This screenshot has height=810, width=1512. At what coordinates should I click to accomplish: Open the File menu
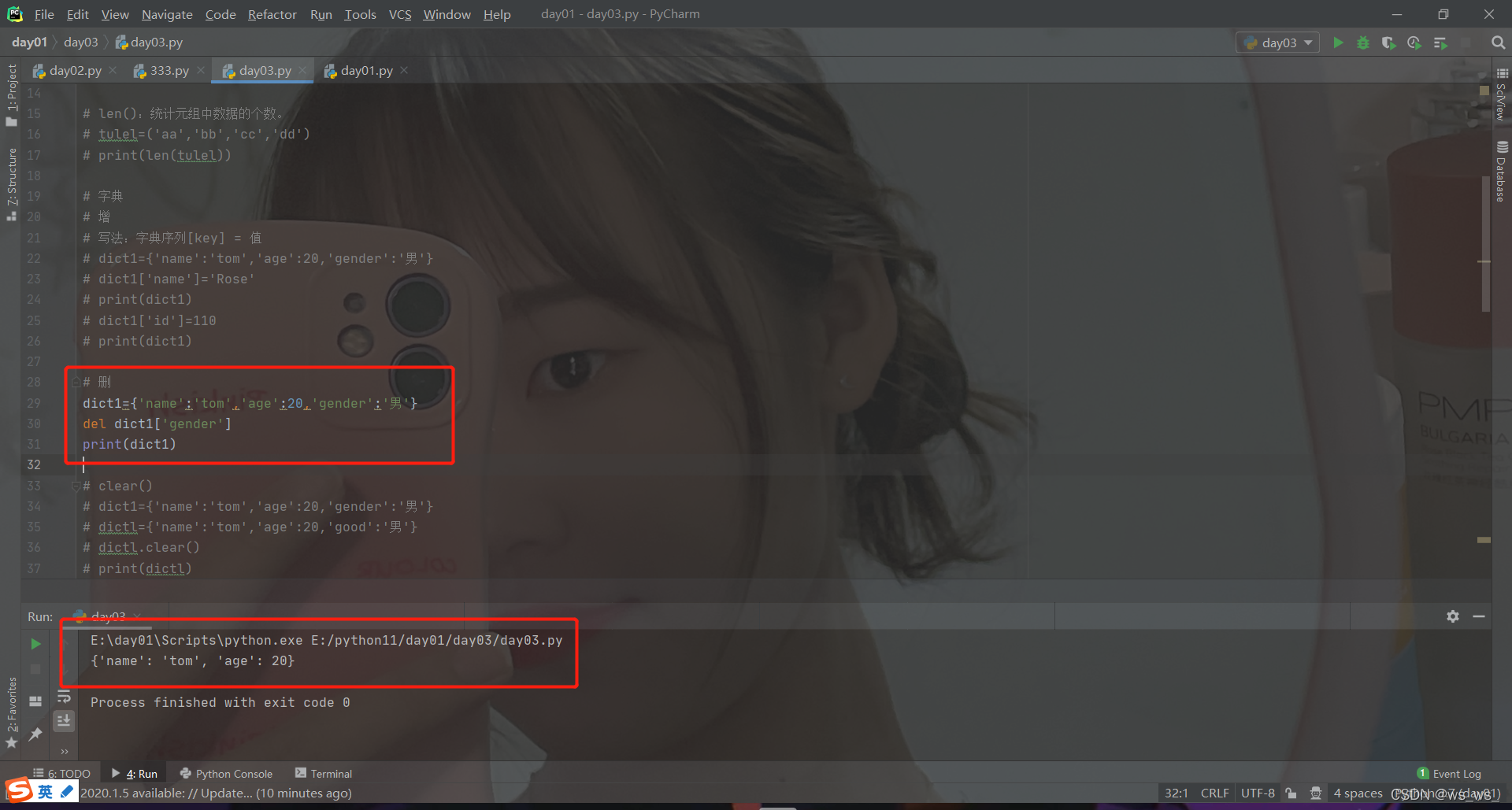point(44,14)
